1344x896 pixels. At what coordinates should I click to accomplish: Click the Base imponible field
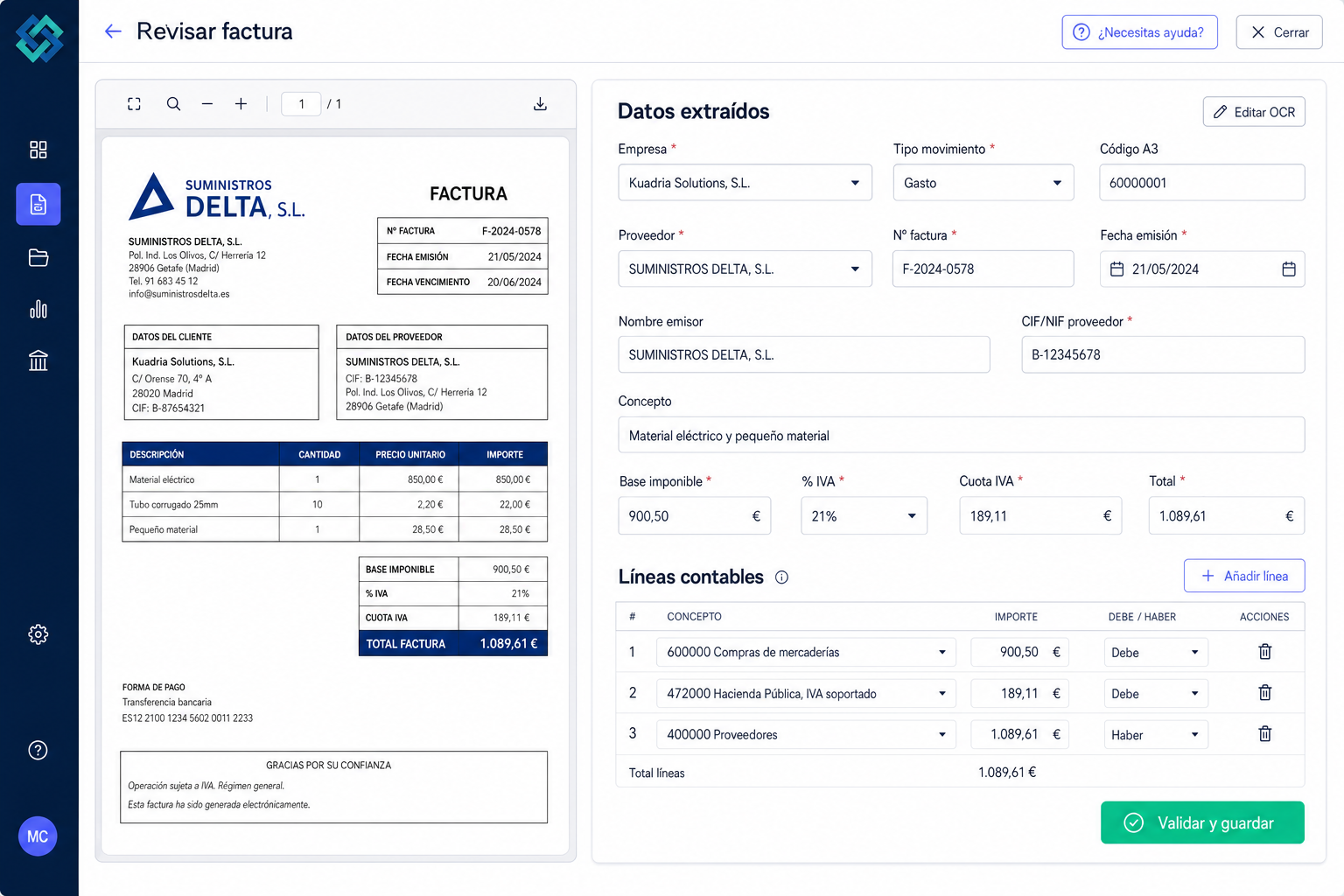pyautogui.click(x=695, y=516)
